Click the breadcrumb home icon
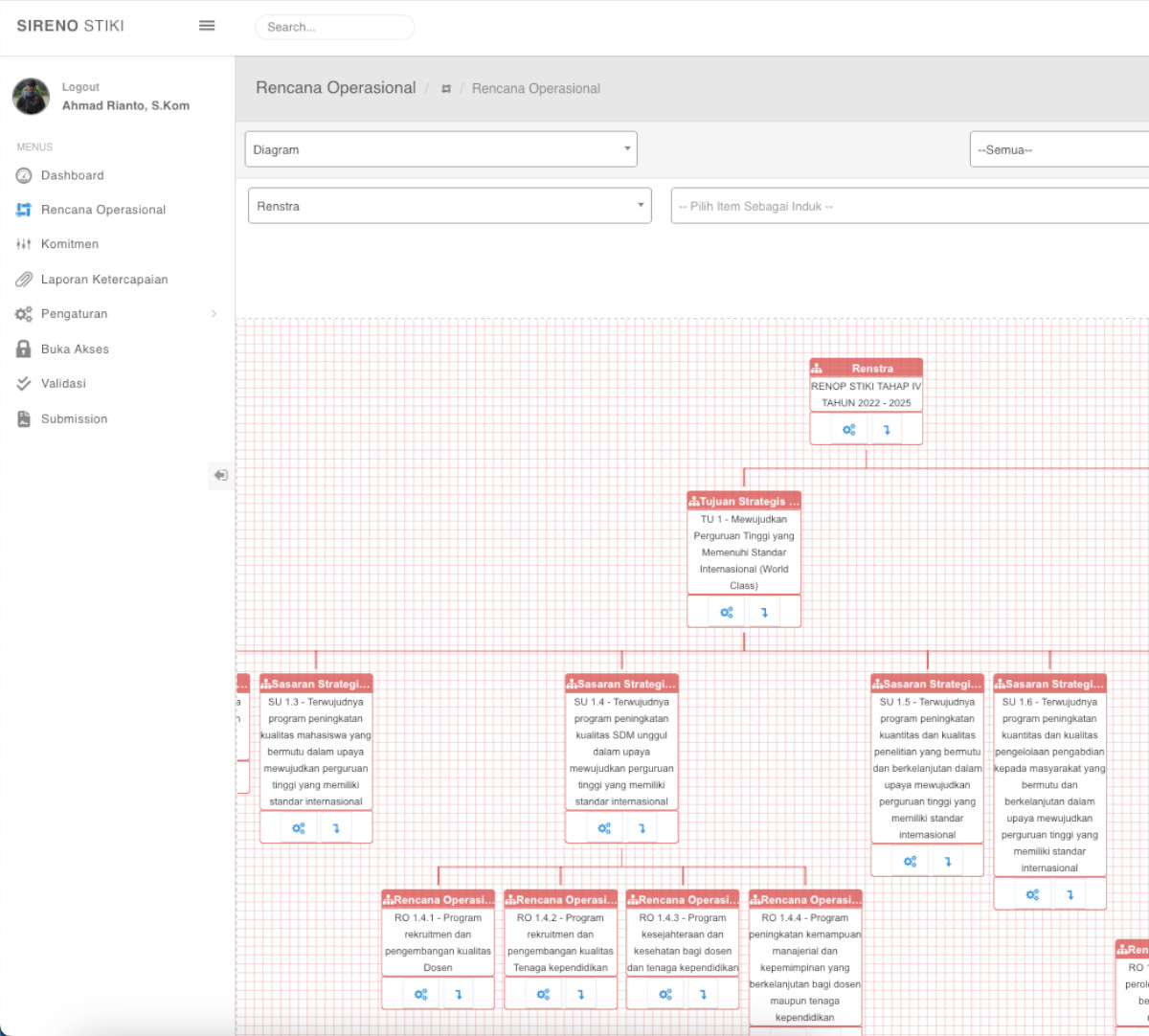Viewport: 1149px width, 1036px height. click(446, 89)
